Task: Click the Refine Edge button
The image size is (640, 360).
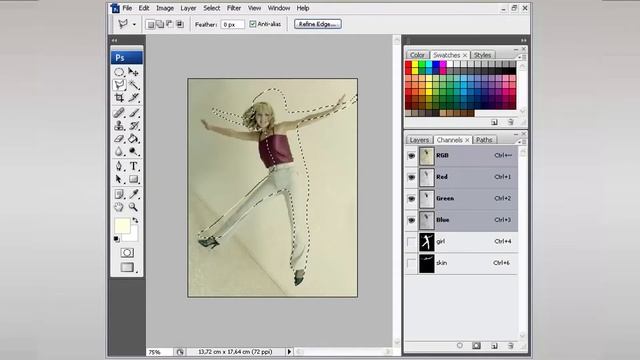Action: 318,24
